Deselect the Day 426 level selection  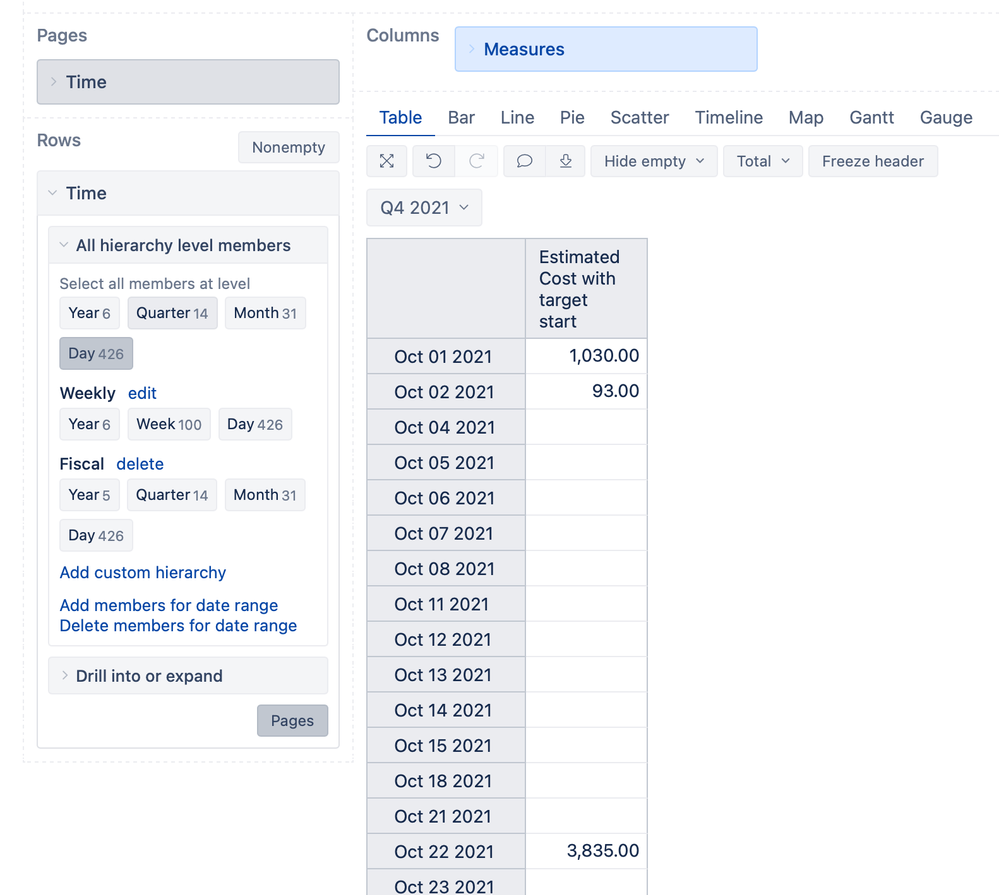[x=95, y=353]
